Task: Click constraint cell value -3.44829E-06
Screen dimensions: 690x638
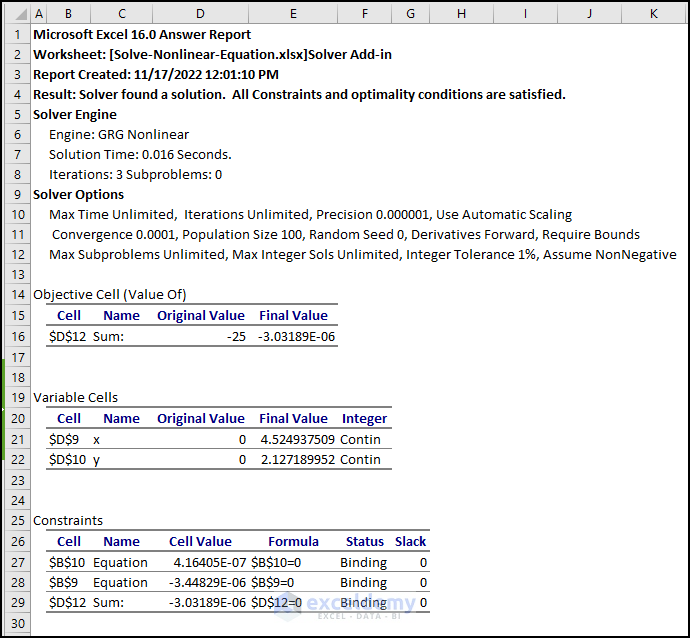Action: pos(207,583)
